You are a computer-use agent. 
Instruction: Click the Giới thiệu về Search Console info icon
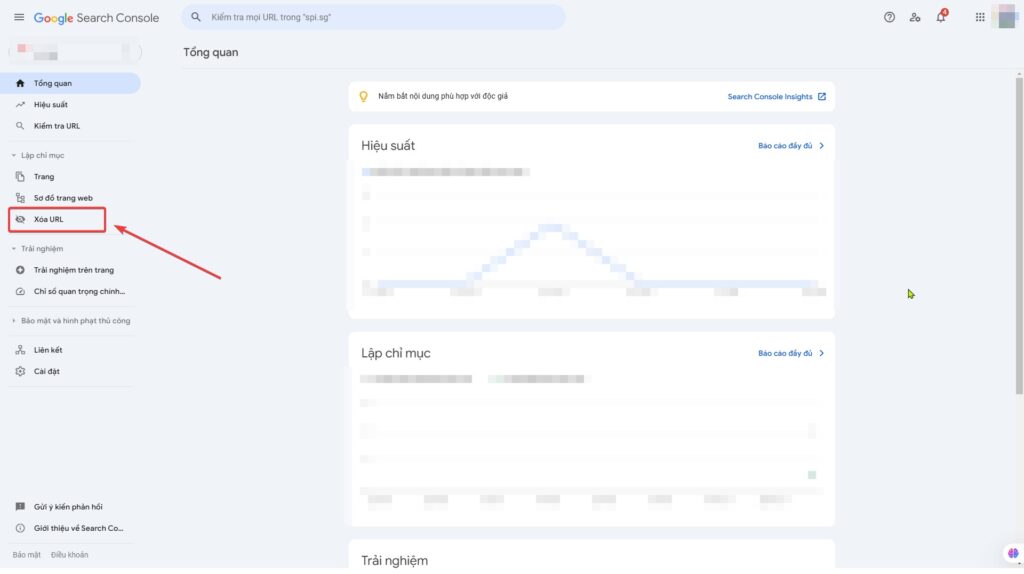20,528
